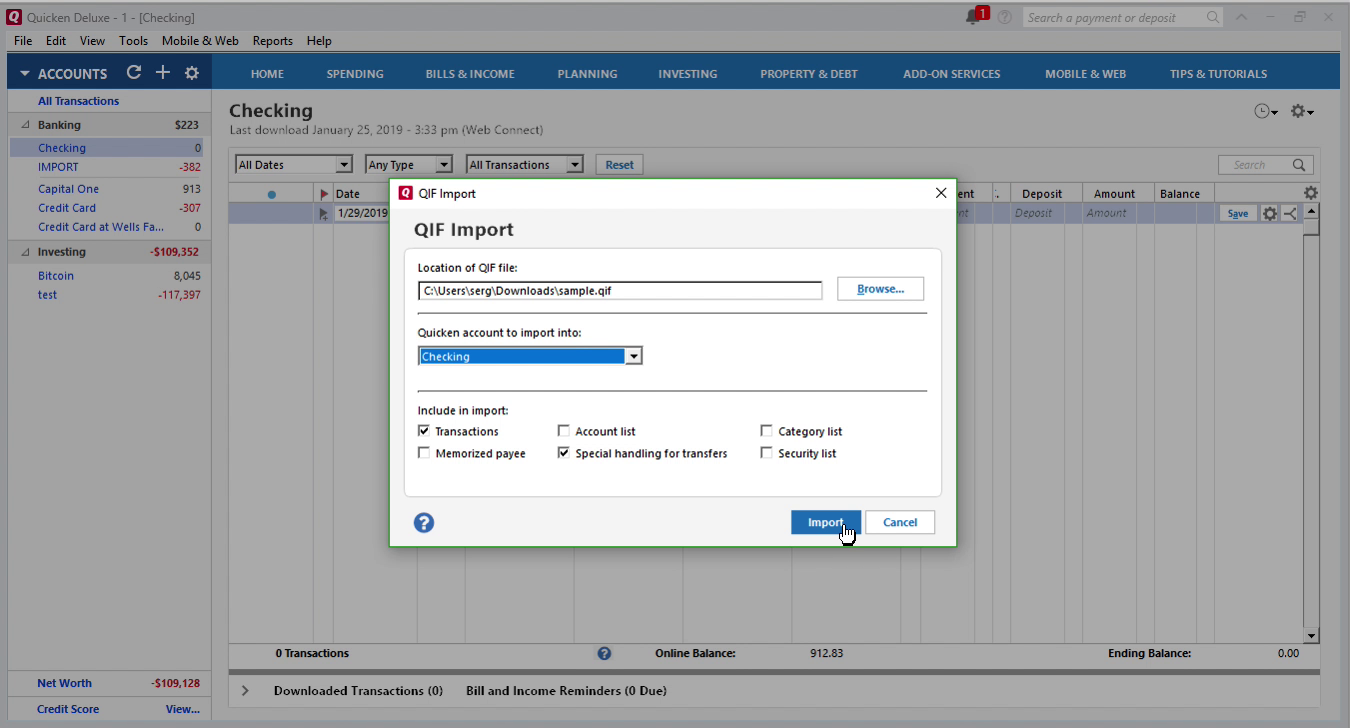
Task: Select the Bitcoin investing account
Action: pyautogui.click(x=56, y=276)
